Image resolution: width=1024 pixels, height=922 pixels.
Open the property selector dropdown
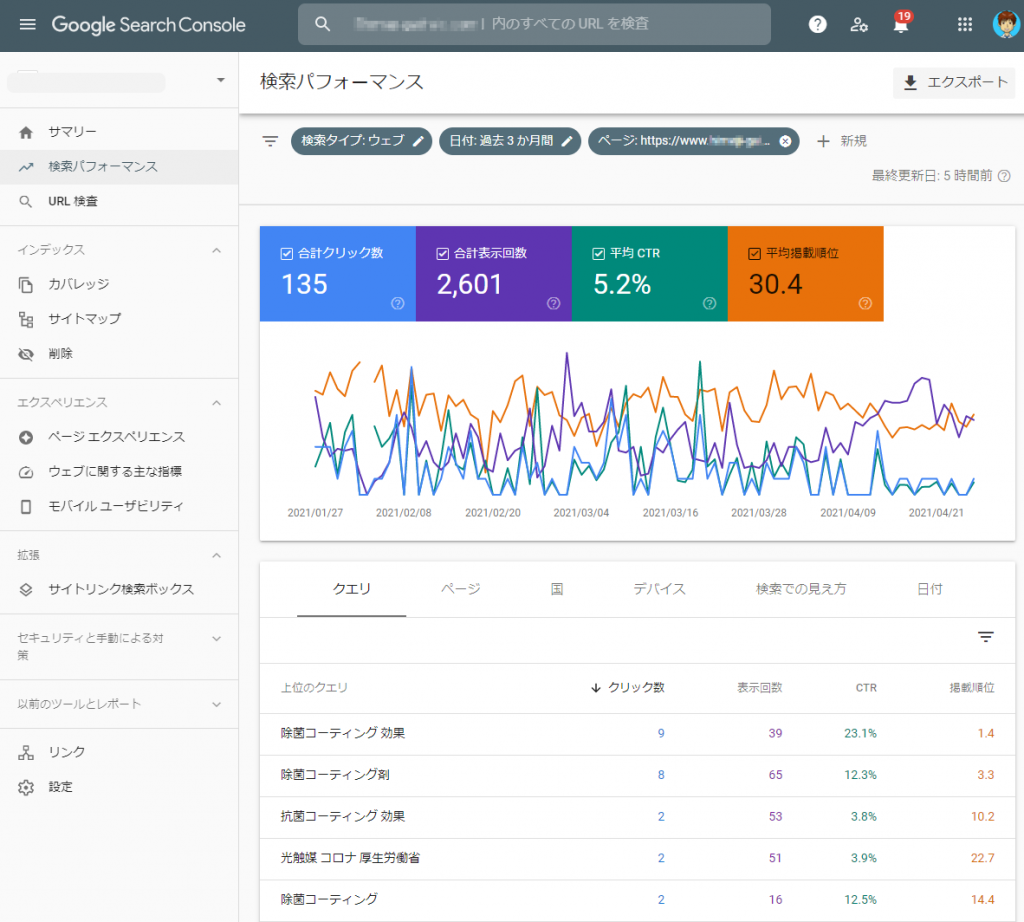pos(220,81)
